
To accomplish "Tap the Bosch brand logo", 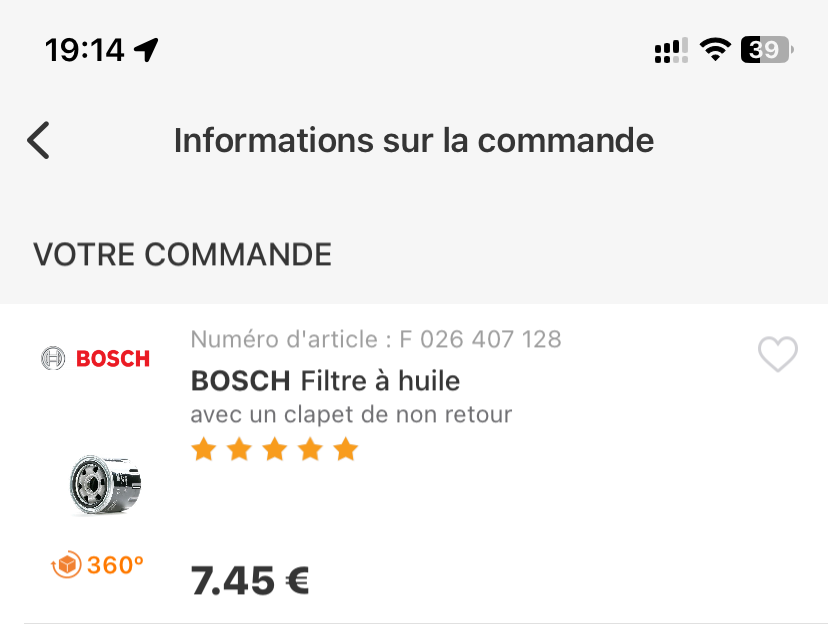I will point(96,358).
